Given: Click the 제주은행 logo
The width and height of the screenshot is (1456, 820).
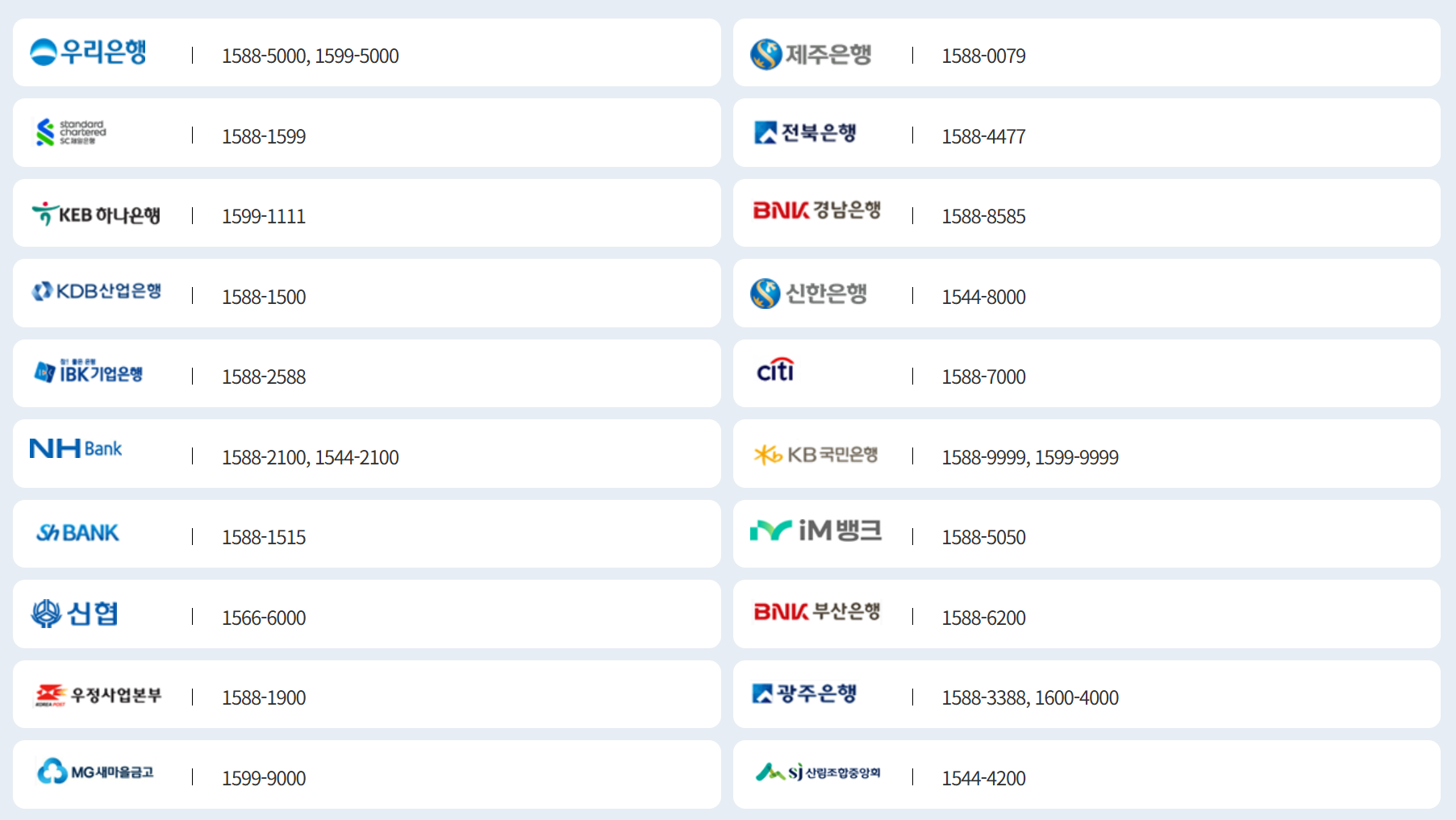Looking at the screenshot, I should 811,54.
